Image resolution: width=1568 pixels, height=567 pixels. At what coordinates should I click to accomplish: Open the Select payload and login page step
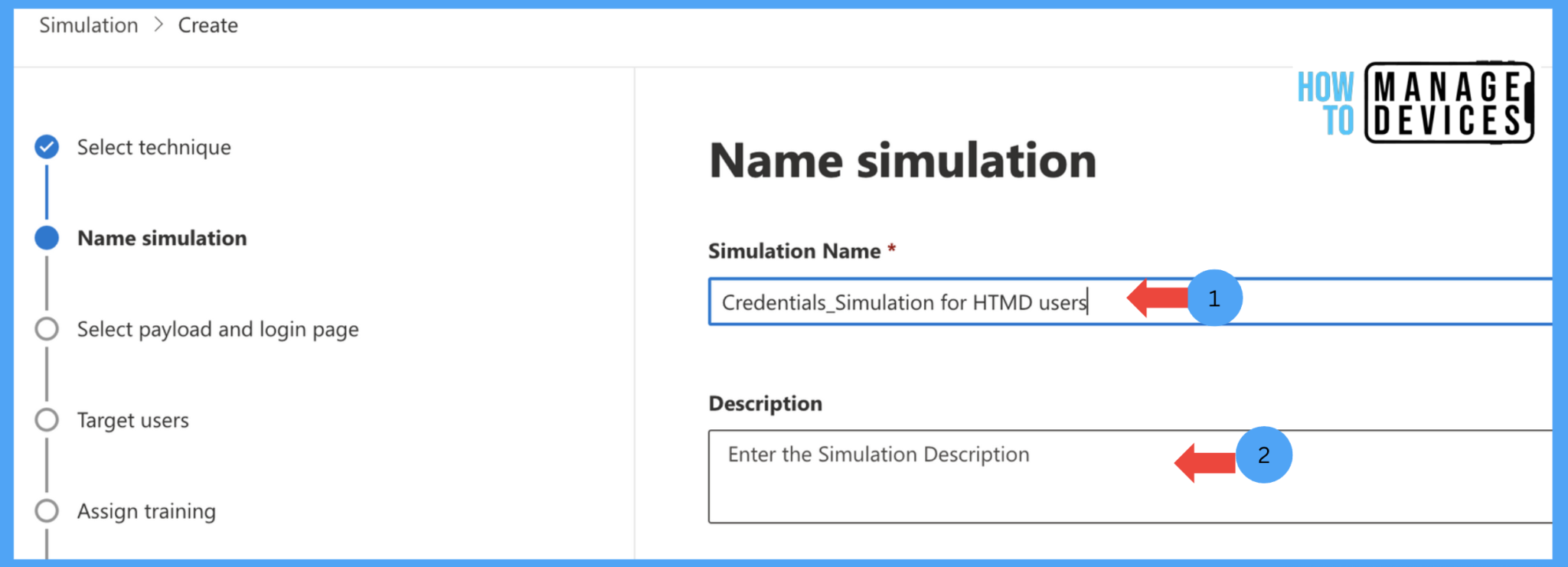(x=217, y=329)
